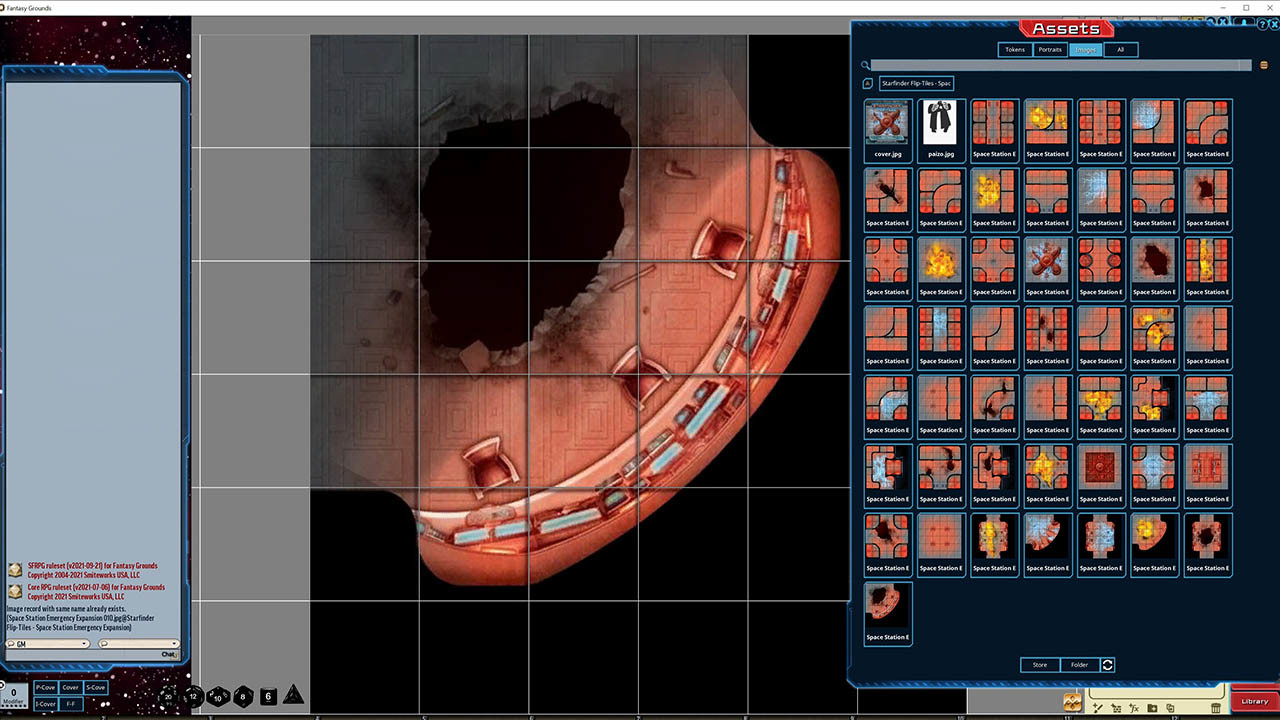Viewport: 1280px width, 720px height.
Task: Roll the d20 die icon
Action: point(167,697)
